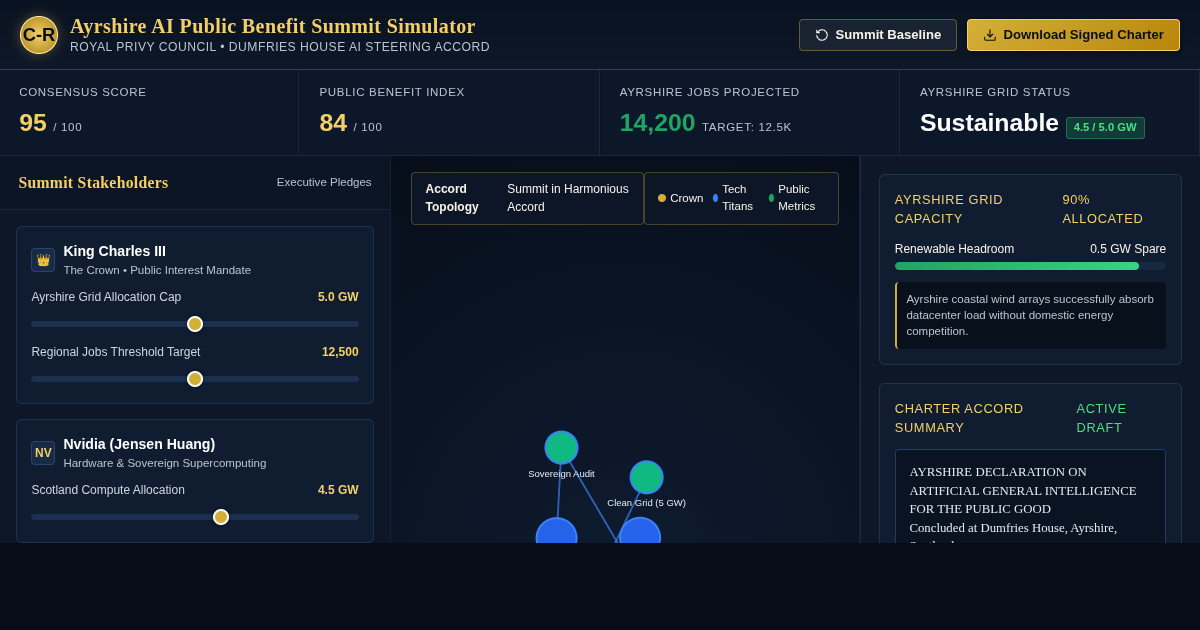The width and height of the screenshot is (1200, 630).
Task: Click the Renewable Headroom progress bar
Action: click(x=1030, y=266)
